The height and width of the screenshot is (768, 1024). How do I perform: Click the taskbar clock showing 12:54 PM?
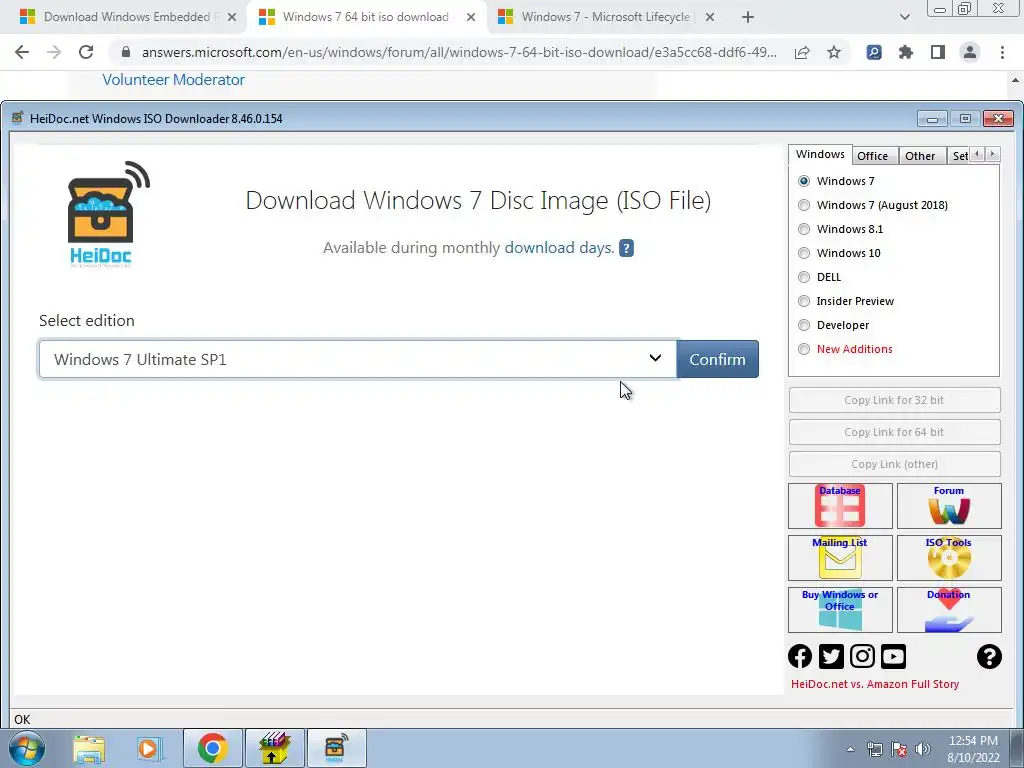[x=973, y=749]
